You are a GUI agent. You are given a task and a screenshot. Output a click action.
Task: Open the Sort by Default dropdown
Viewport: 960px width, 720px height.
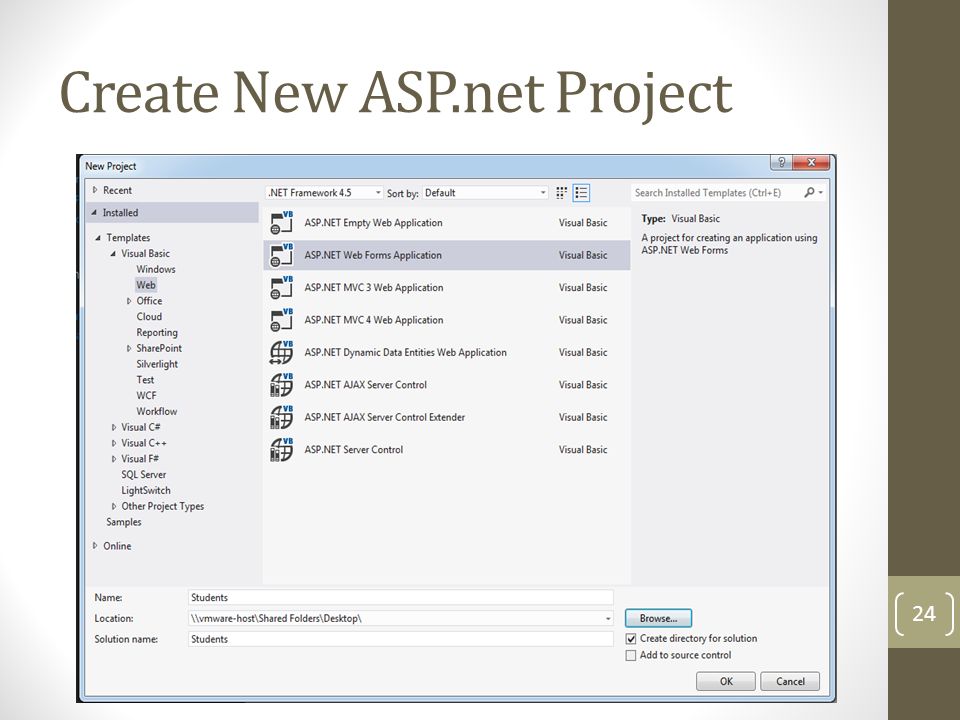click(485, 193)
